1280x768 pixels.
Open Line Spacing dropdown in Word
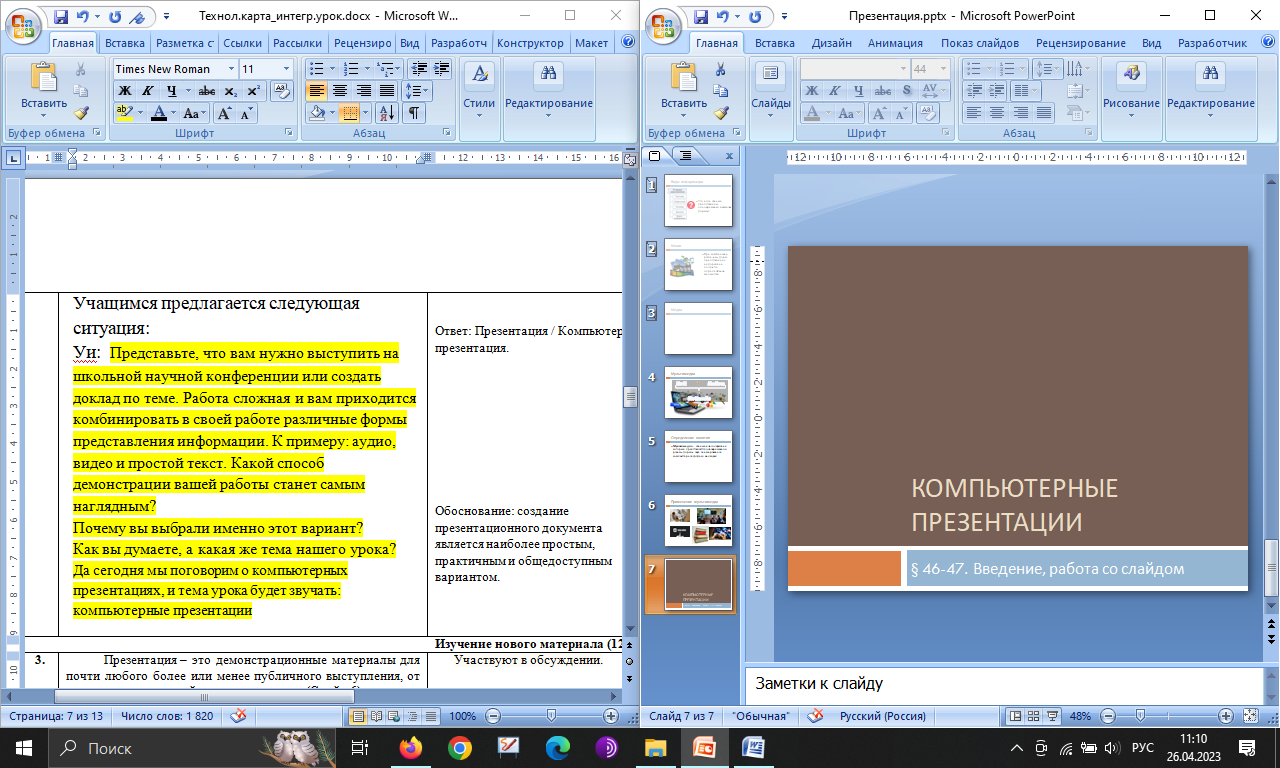416,91
